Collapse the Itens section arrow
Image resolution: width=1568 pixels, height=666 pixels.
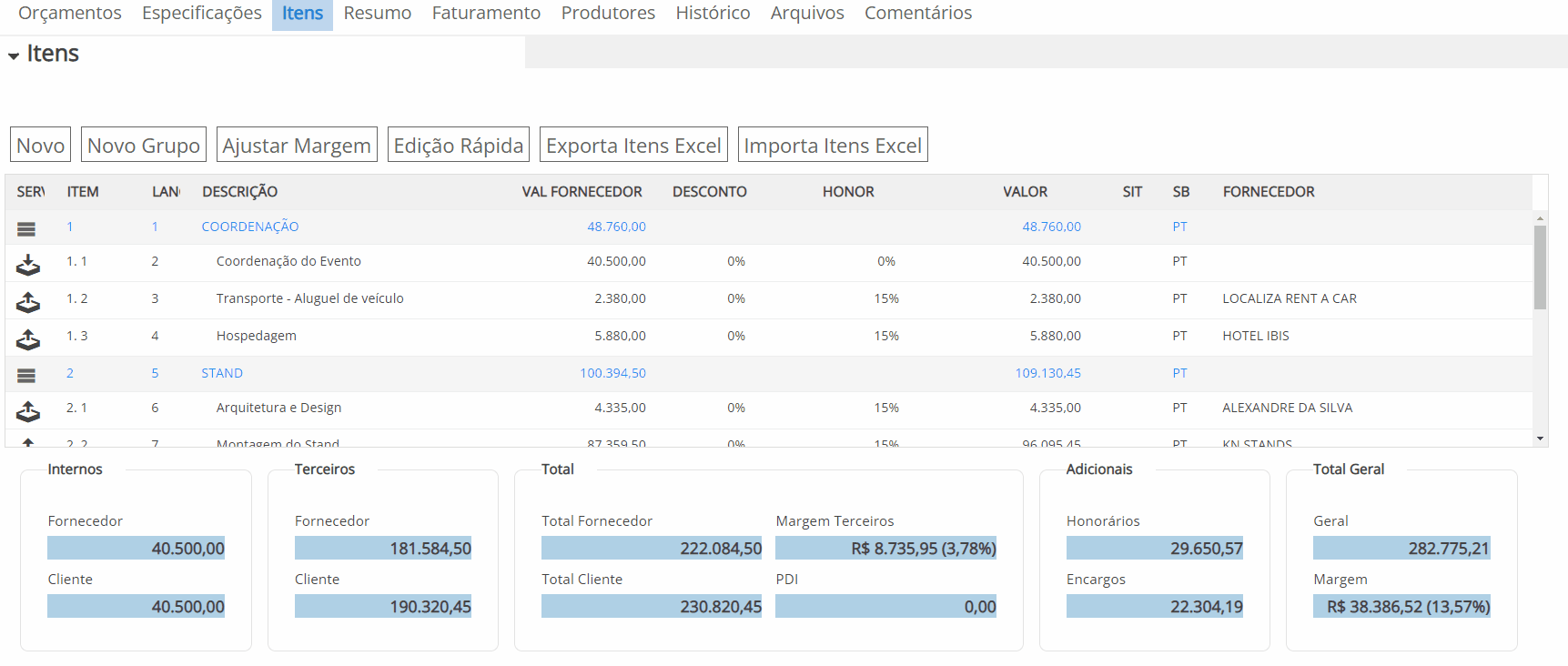14,56
